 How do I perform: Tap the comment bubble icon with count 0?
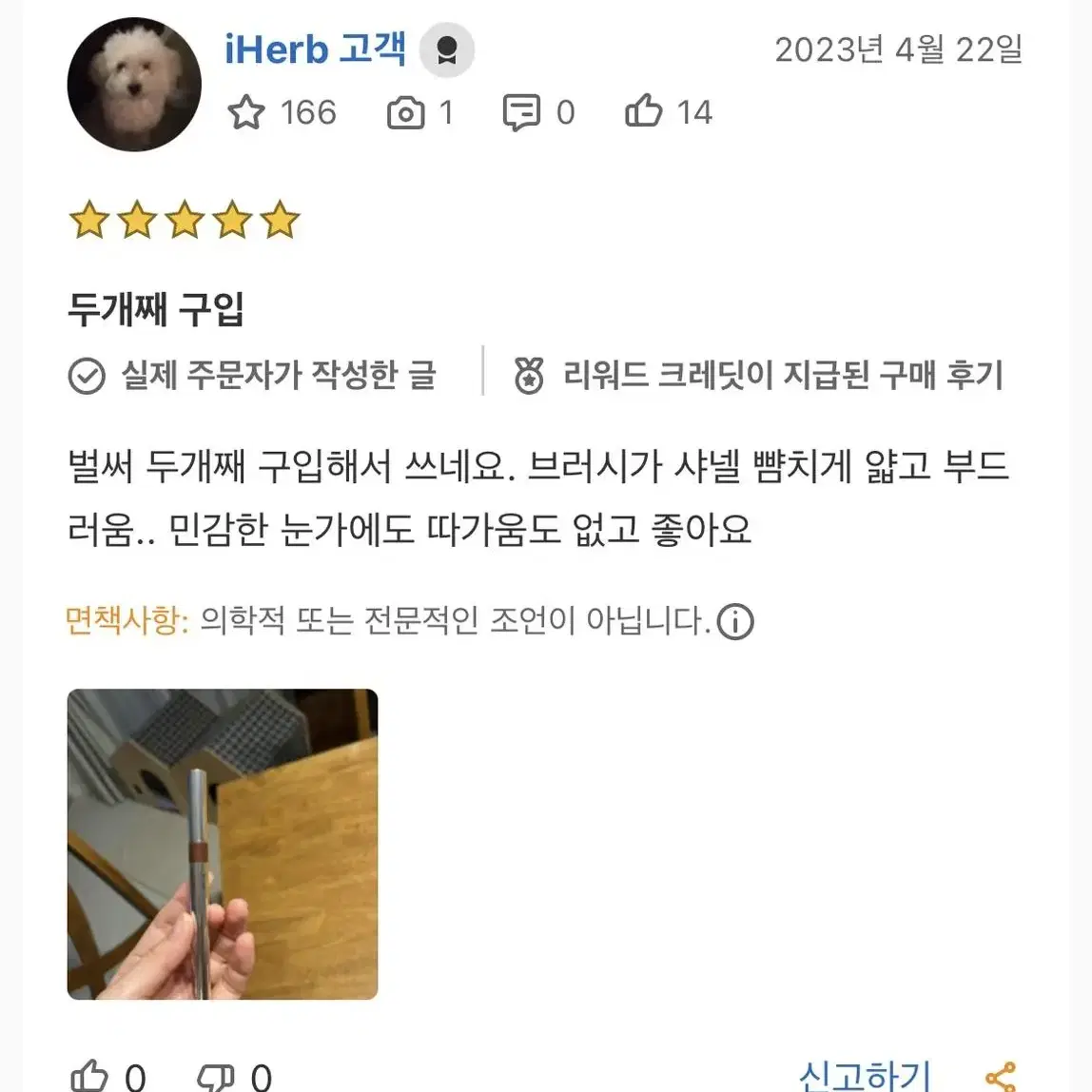[x=521, y=112]
